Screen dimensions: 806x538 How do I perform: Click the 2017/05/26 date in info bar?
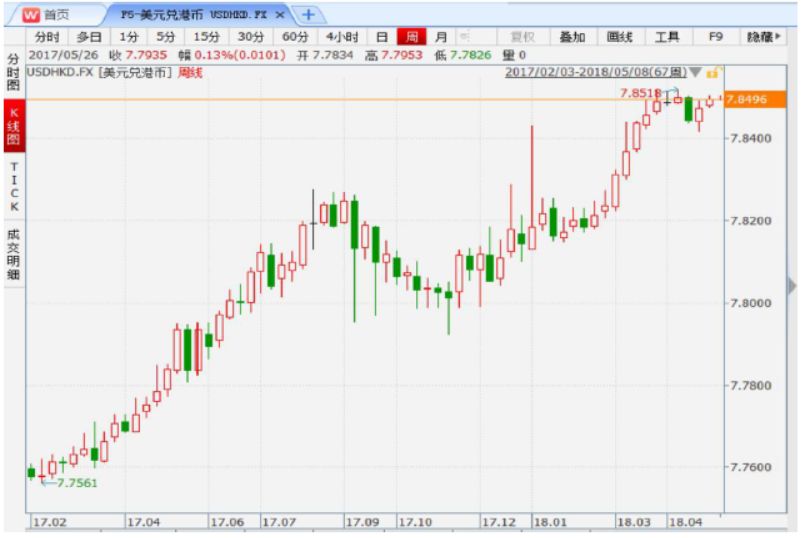click(63, 55)
